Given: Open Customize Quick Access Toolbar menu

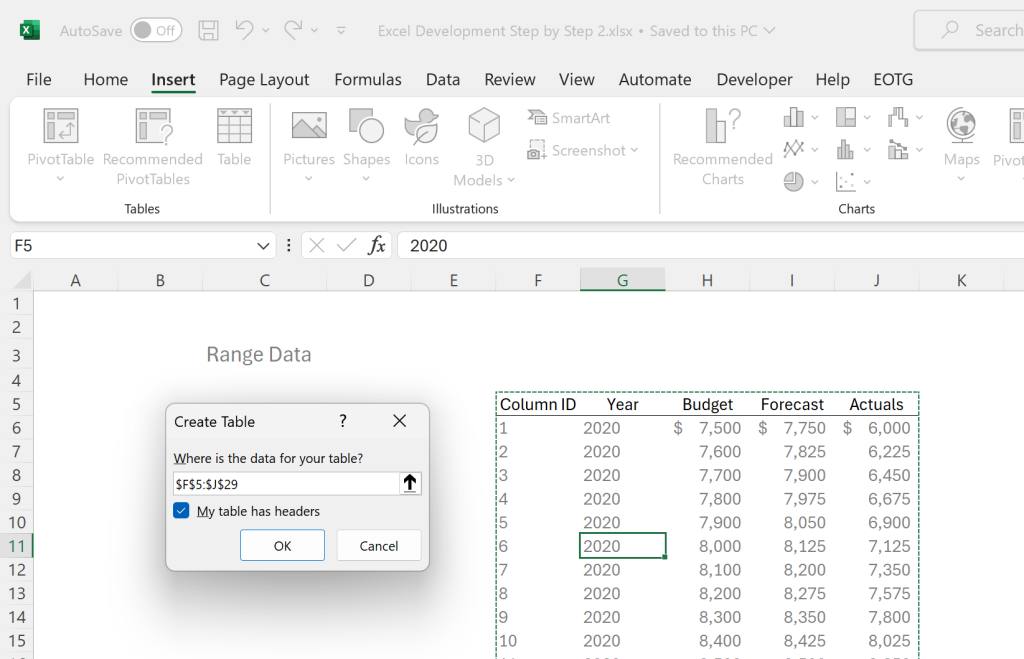Looking at the screenshot, I should pos(341,31).
